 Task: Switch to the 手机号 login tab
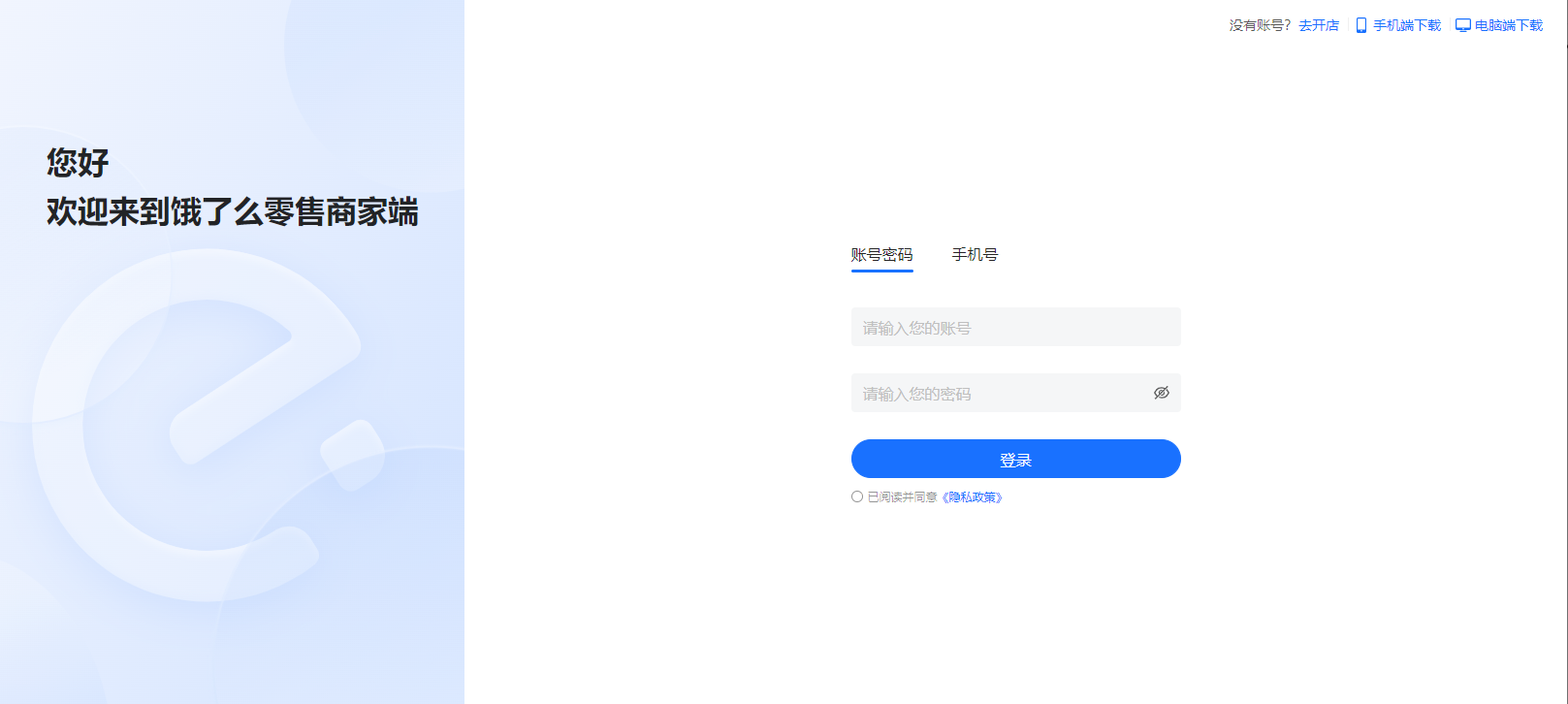click(x=975, y=255)
